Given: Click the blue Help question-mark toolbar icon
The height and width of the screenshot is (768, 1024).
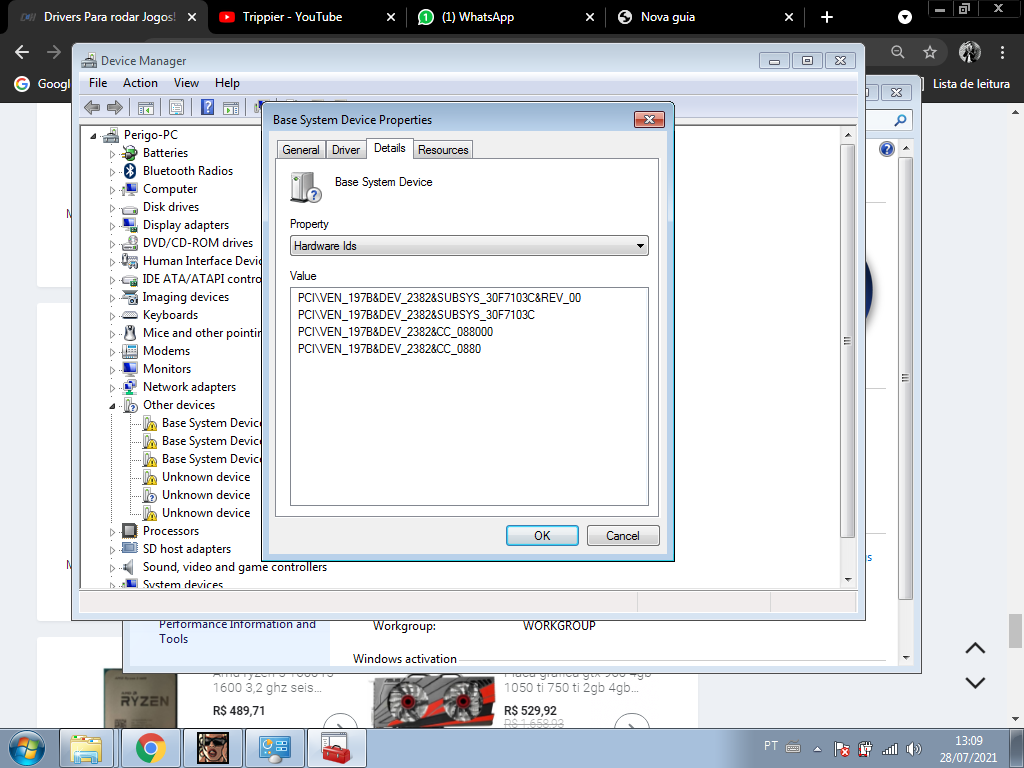Looking at the screenshot, I should pyautogui.click(x=207, y=107).
